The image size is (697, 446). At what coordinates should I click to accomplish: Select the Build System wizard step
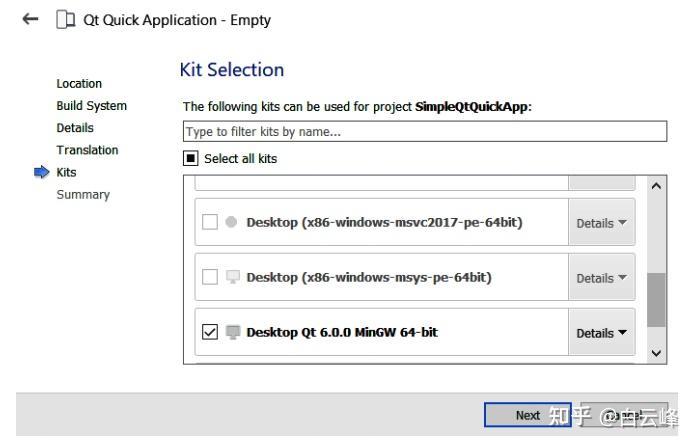[91, 106]
